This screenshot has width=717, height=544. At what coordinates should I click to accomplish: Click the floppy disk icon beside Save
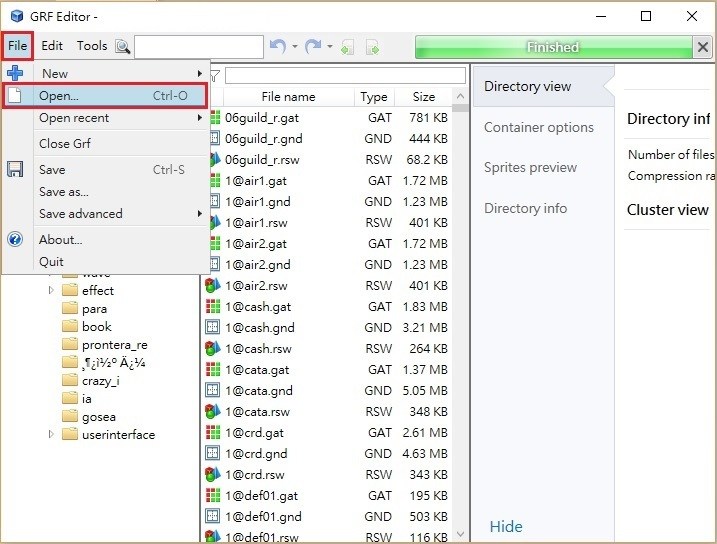15,170
